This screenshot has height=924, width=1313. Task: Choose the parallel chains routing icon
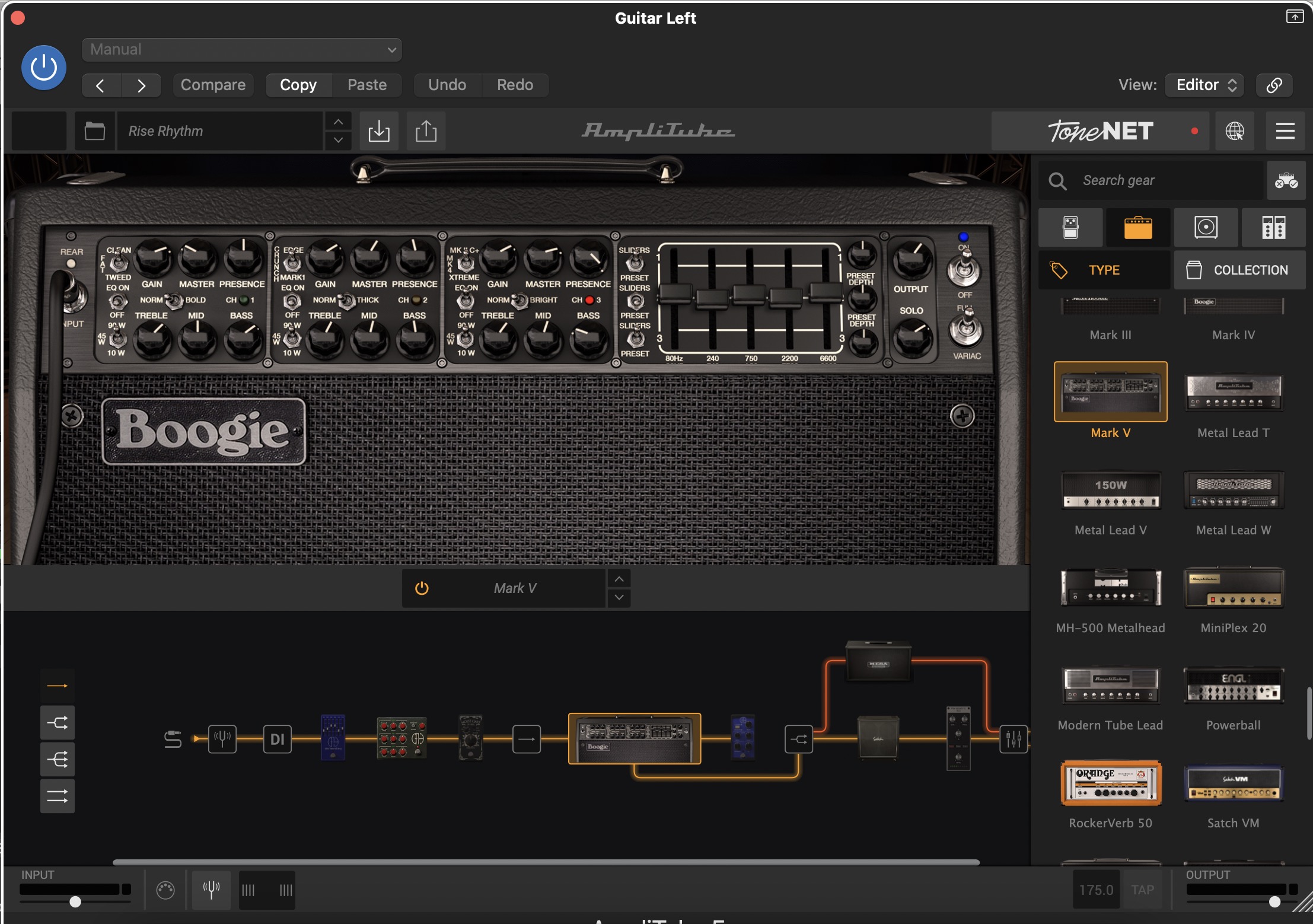coord(58,796)
